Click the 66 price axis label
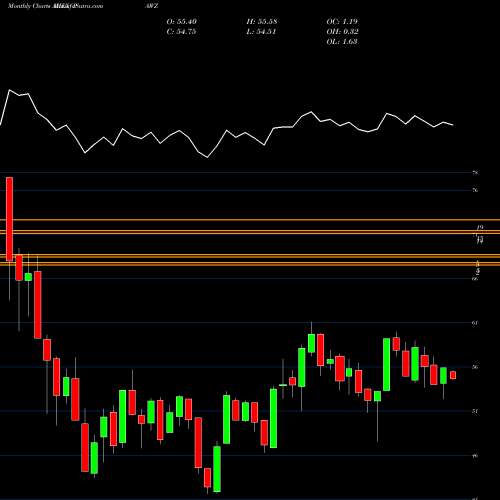 (x=475, y=279)
